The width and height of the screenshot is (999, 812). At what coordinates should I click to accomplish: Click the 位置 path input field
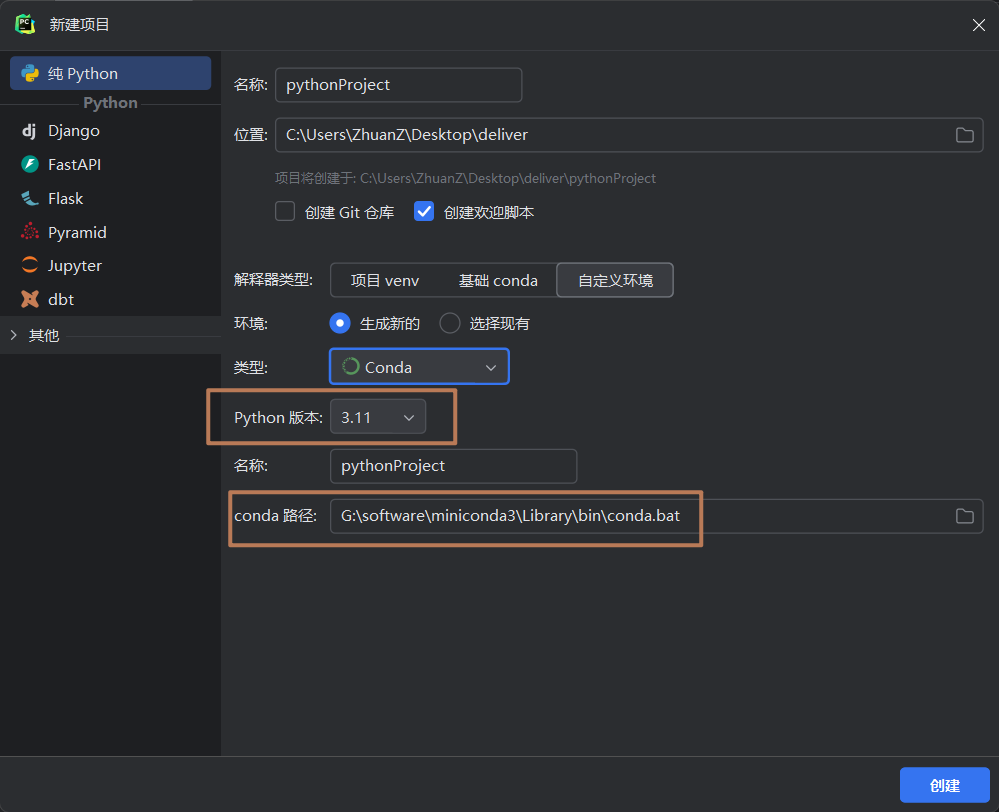[x=629, y=134]
